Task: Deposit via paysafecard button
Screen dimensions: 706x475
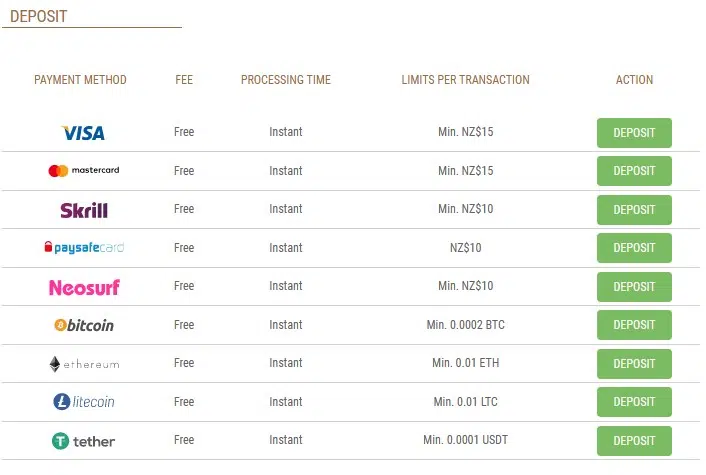Action: pyautogui.click(x=634, y=248)
